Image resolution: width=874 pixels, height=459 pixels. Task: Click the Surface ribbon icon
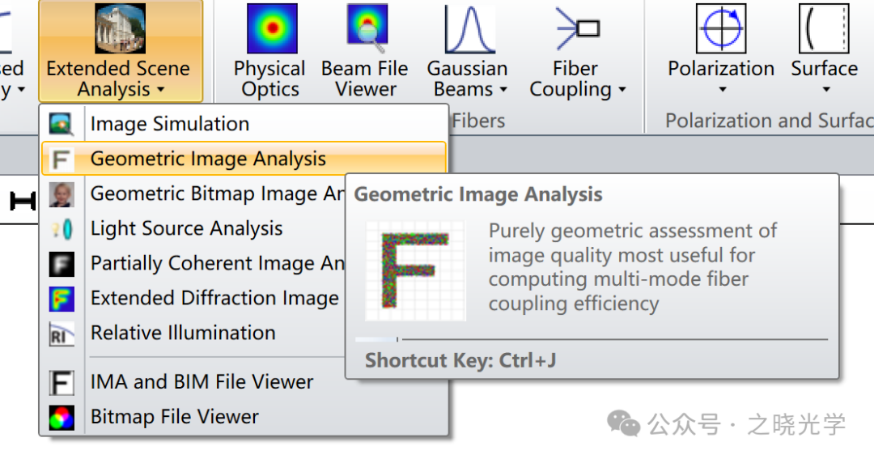[824, 28]
